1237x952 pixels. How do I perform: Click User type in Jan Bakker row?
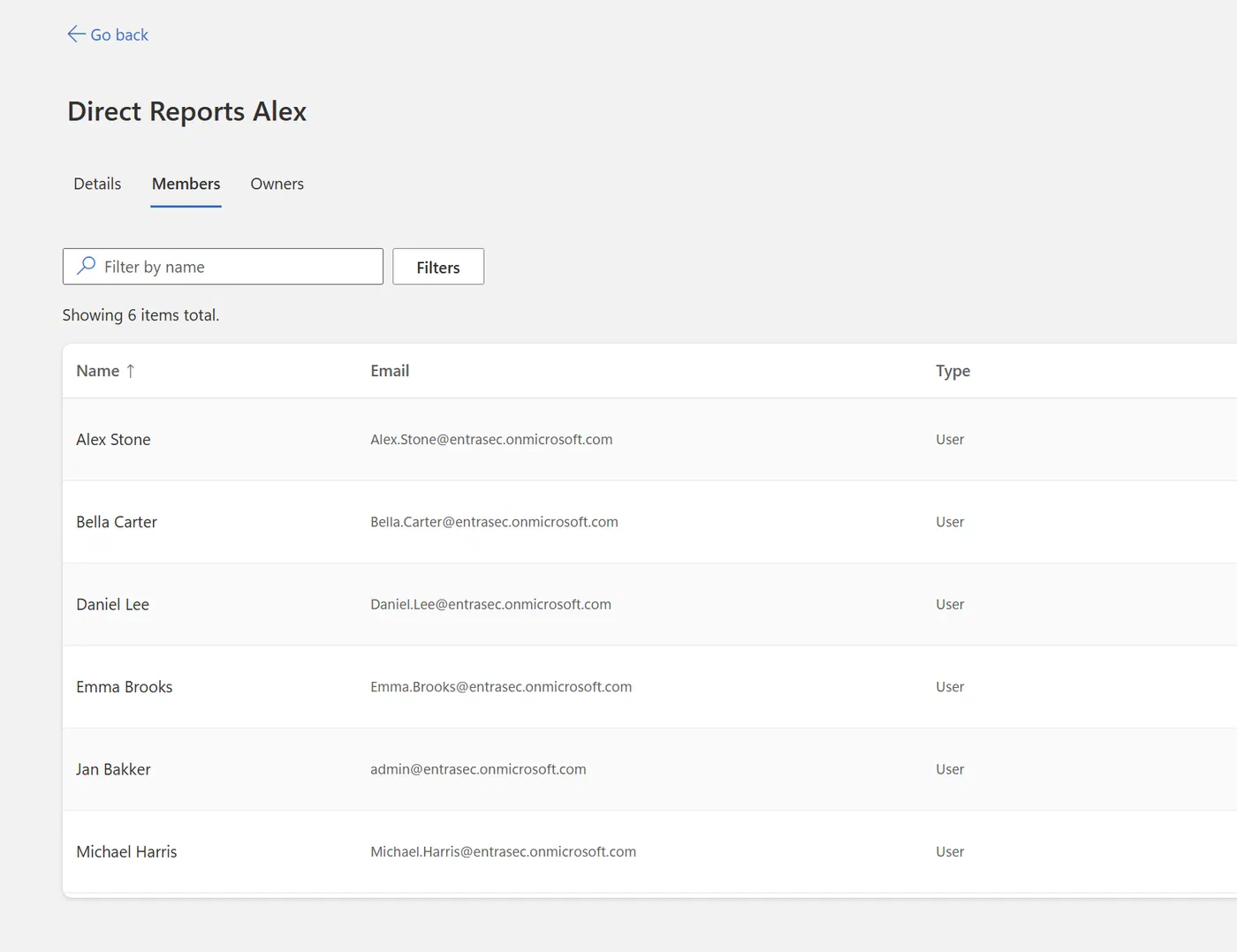(950, 769)
